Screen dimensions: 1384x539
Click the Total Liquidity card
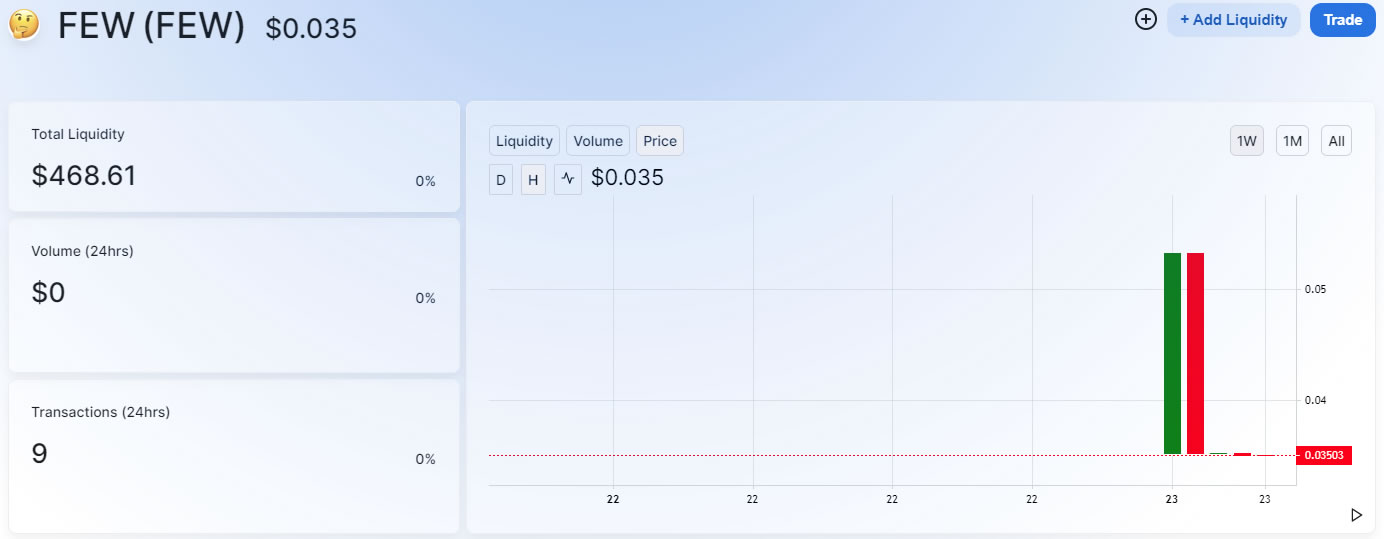click(234, 156)
